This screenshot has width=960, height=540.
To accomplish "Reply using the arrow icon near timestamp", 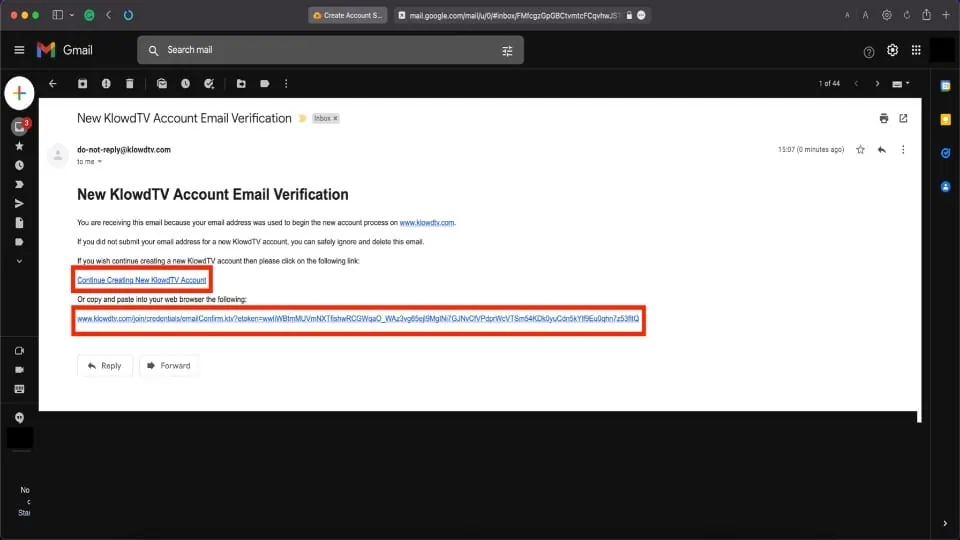I will (882, 149).
